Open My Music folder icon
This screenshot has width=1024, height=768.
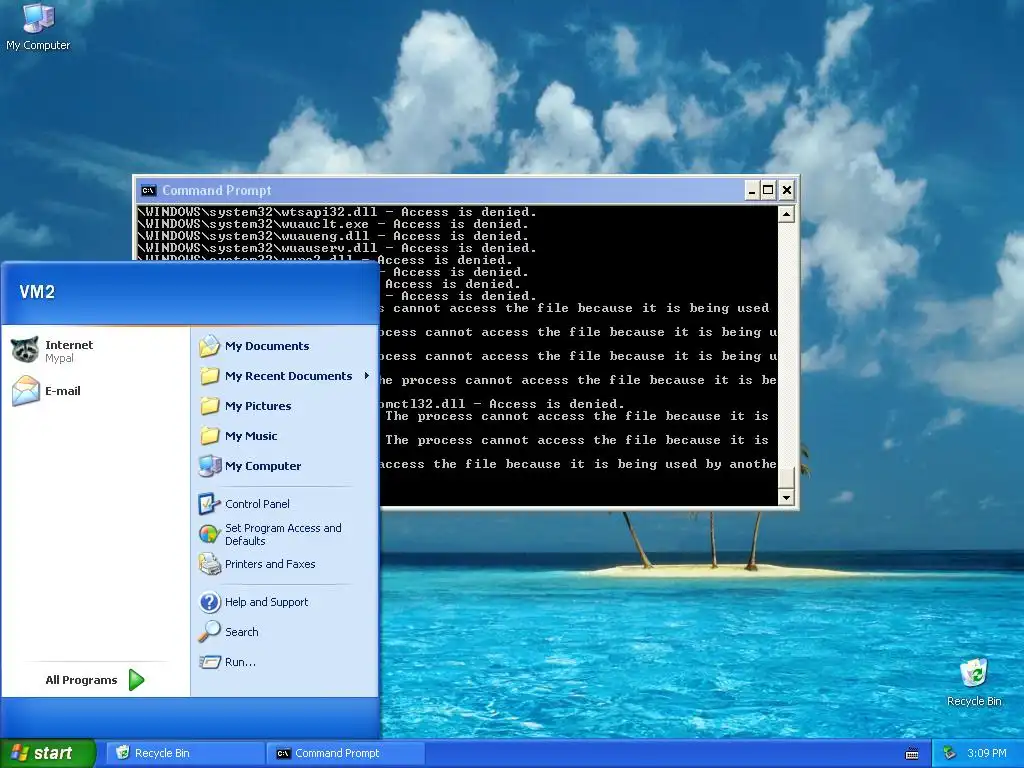210,436
